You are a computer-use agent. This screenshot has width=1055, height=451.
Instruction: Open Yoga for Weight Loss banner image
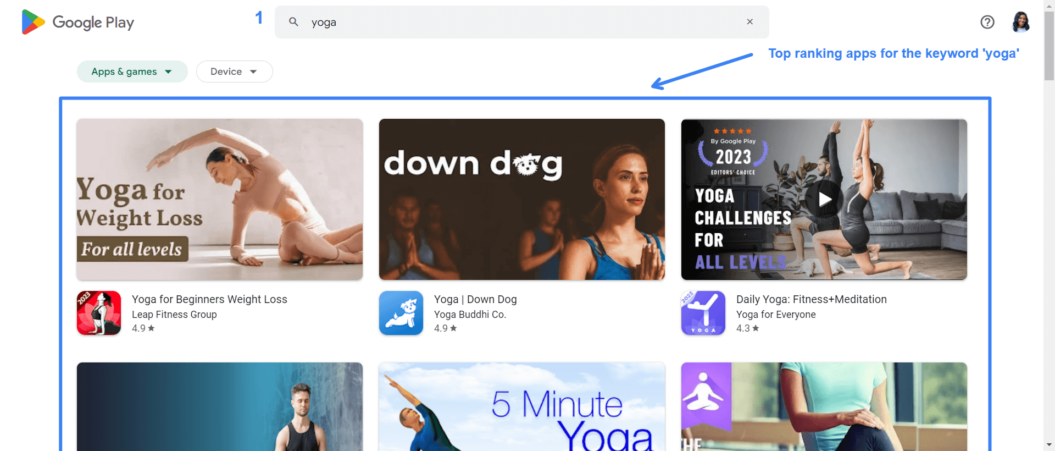tap(219, 199)
